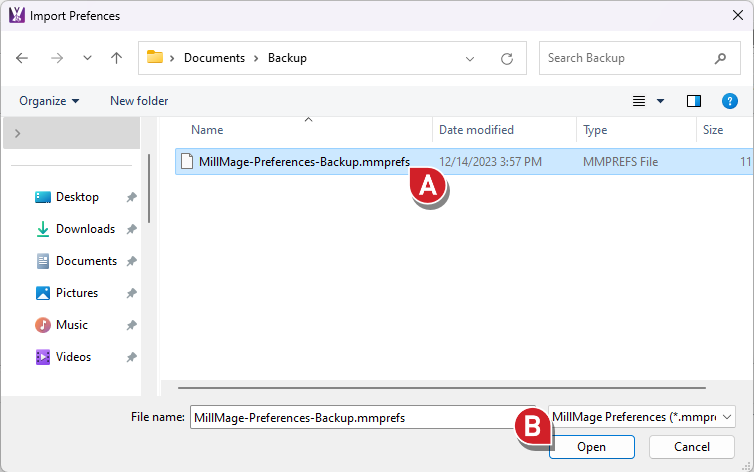Screen dimensions: 754x472
Task: Open the Organize dropdown menu
Action: (x=49, y=101)
